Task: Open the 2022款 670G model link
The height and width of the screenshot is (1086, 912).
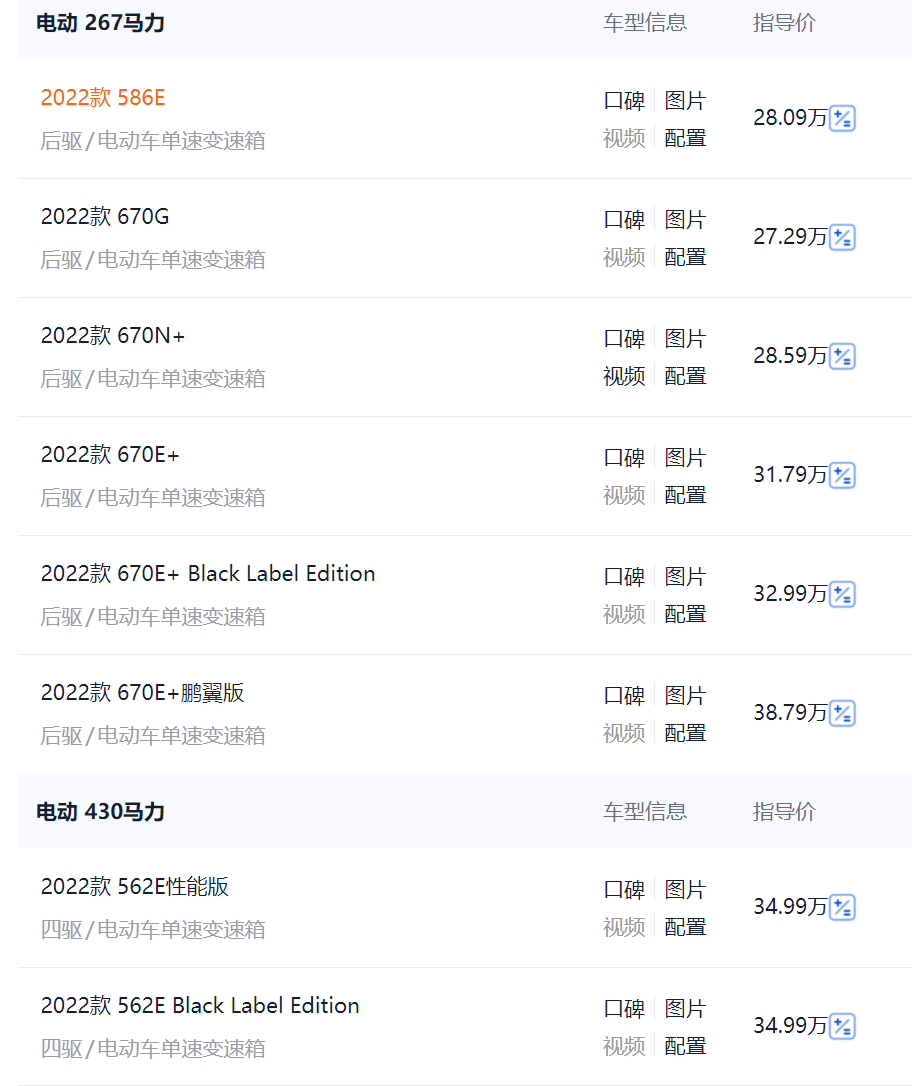Action: click(105, 217)
